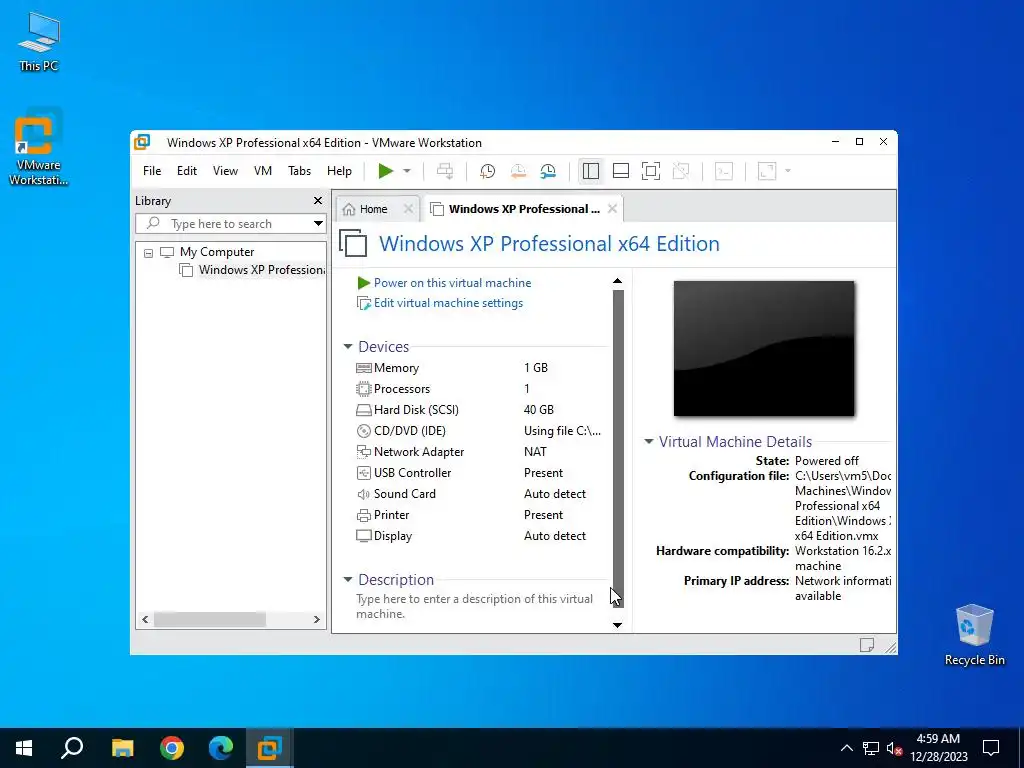Collapse Virtual Machine Details section
This screenshot has height=768, width=1024.
tap(648, 442)
